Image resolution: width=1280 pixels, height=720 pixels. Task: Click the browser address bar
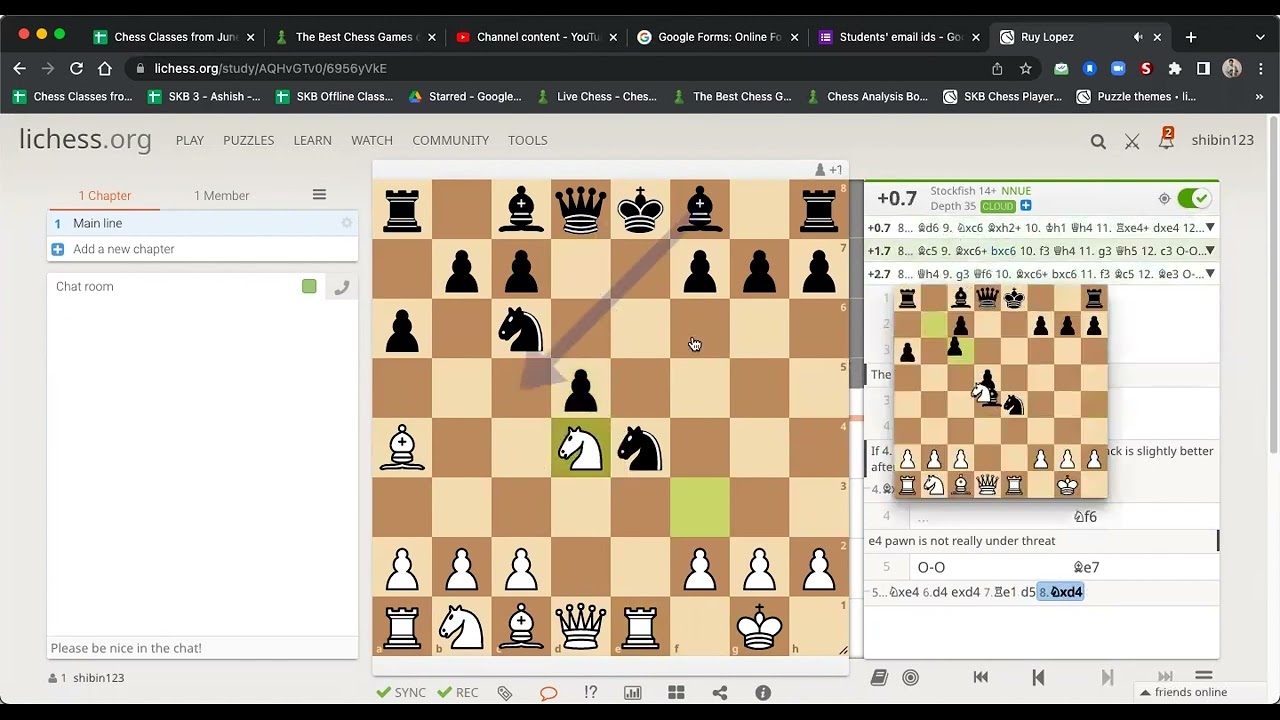(x=560, y=68)
